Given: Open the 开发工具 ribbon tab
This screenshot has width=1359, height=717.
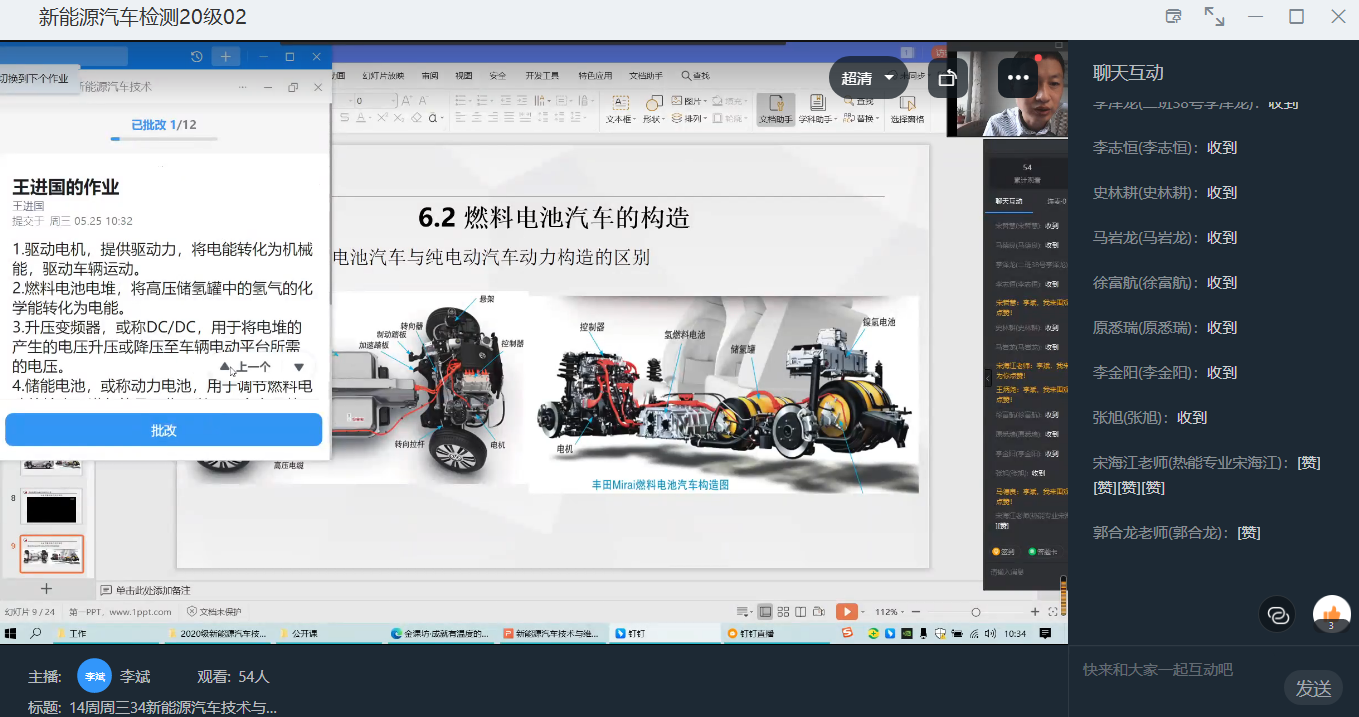Looking at the screenshot, I should (x=542, y=75).
